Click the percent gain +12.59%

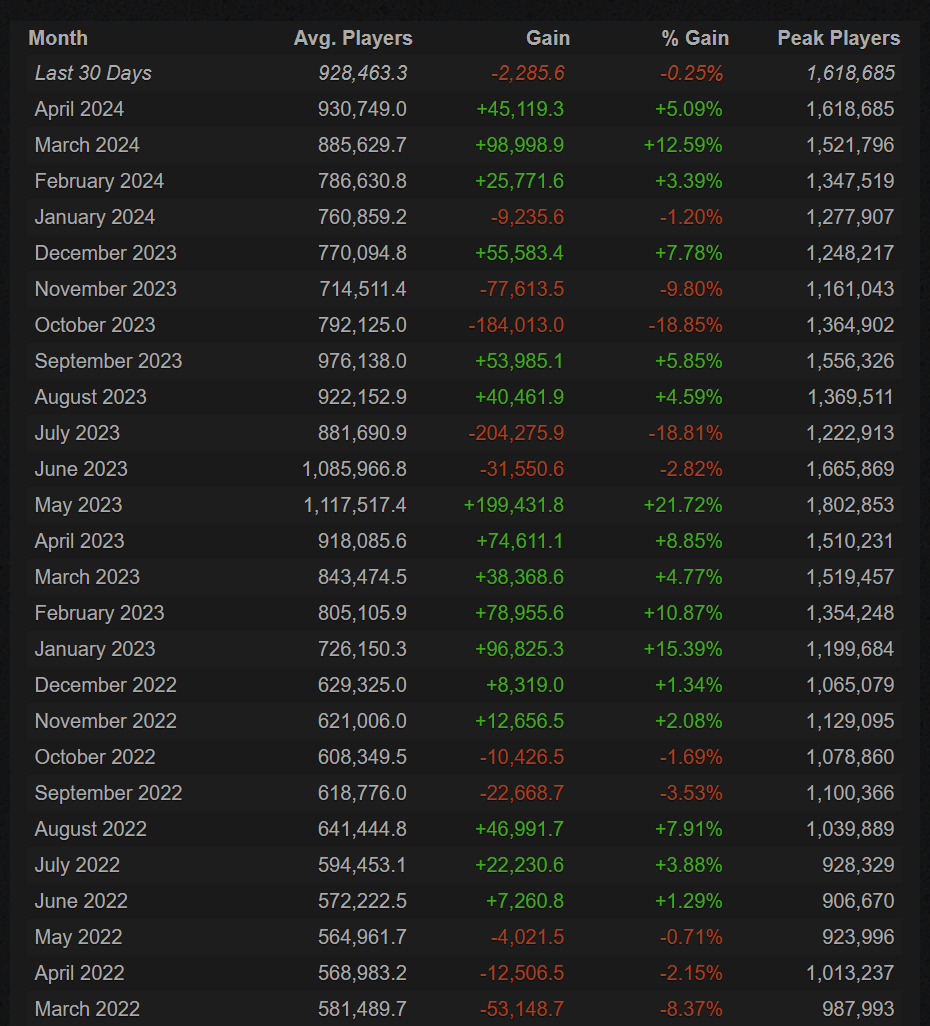[683, 145]
